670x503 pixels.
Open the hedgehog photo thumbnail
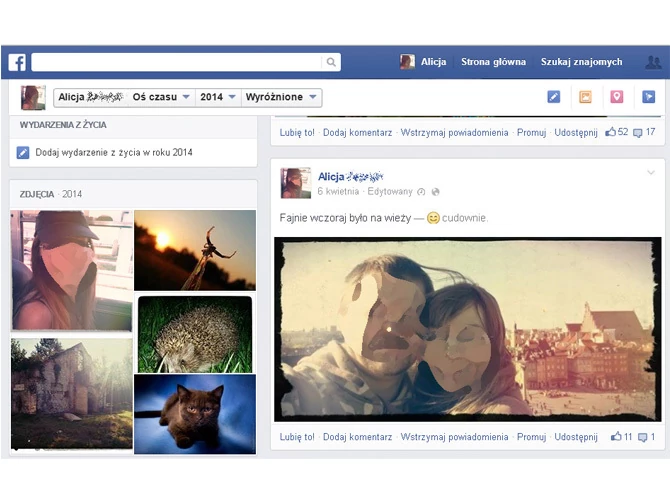[x=195, y=334]
